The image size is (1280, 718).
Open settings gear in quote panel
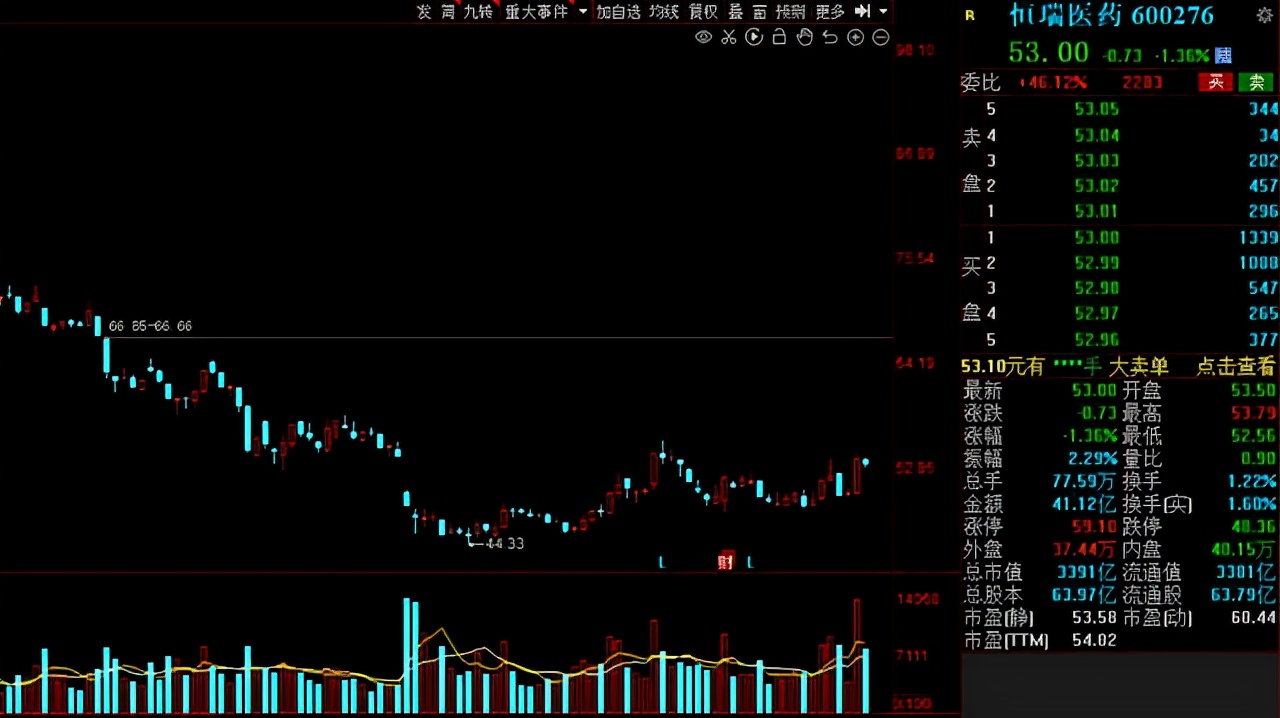click(1264, 15)
